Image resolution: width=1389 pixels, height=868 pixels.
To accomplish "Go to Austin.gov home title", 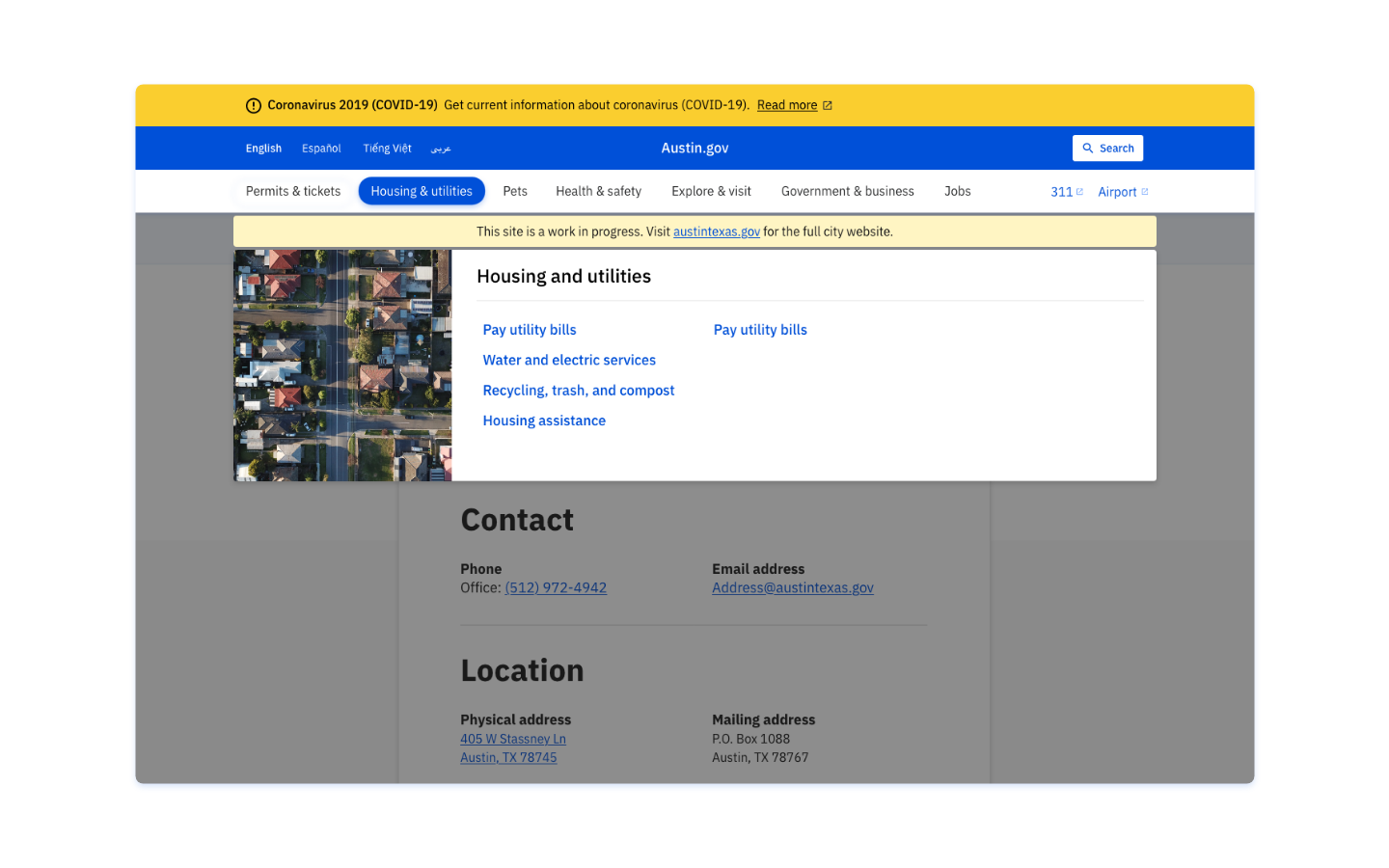I will click(694, 148).
